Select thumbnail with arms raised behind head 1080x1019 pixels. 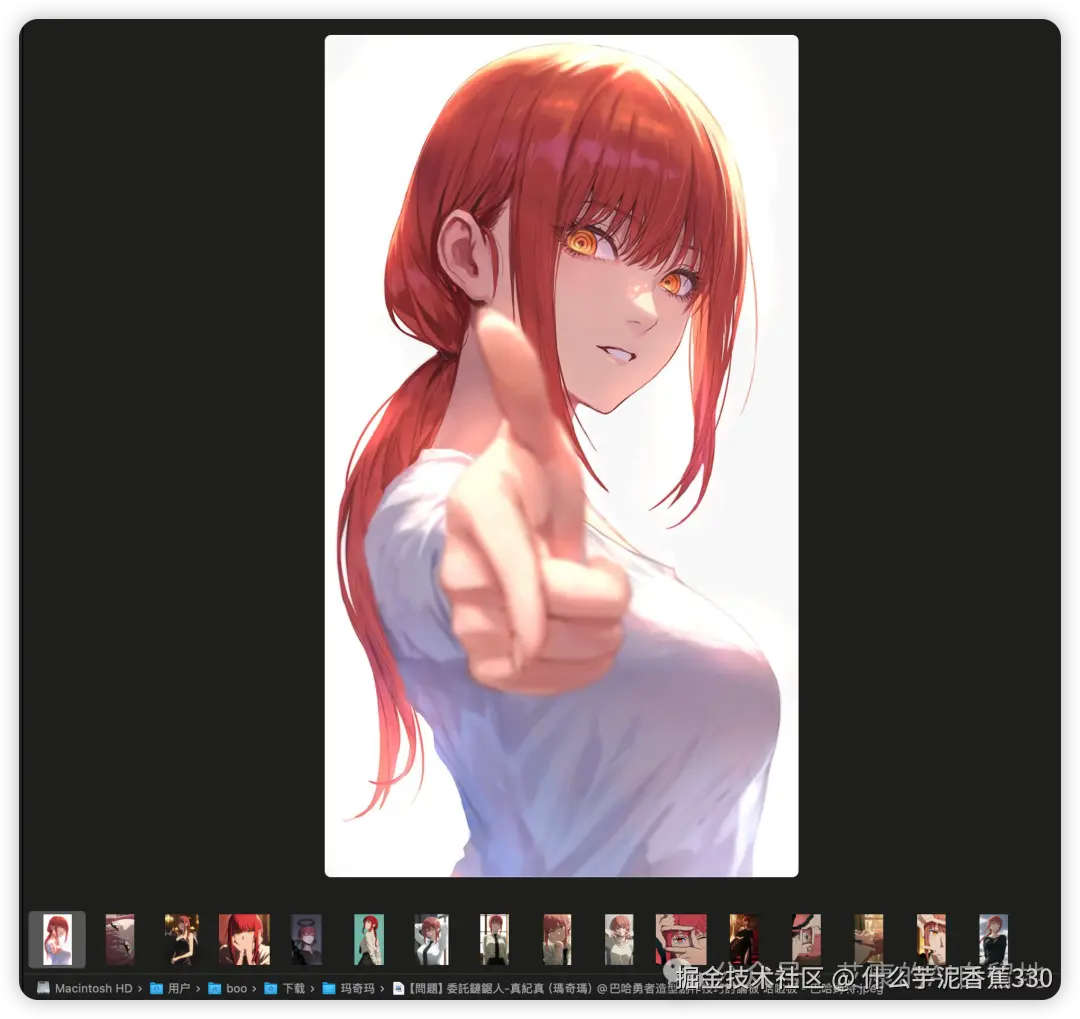point(432,939)
